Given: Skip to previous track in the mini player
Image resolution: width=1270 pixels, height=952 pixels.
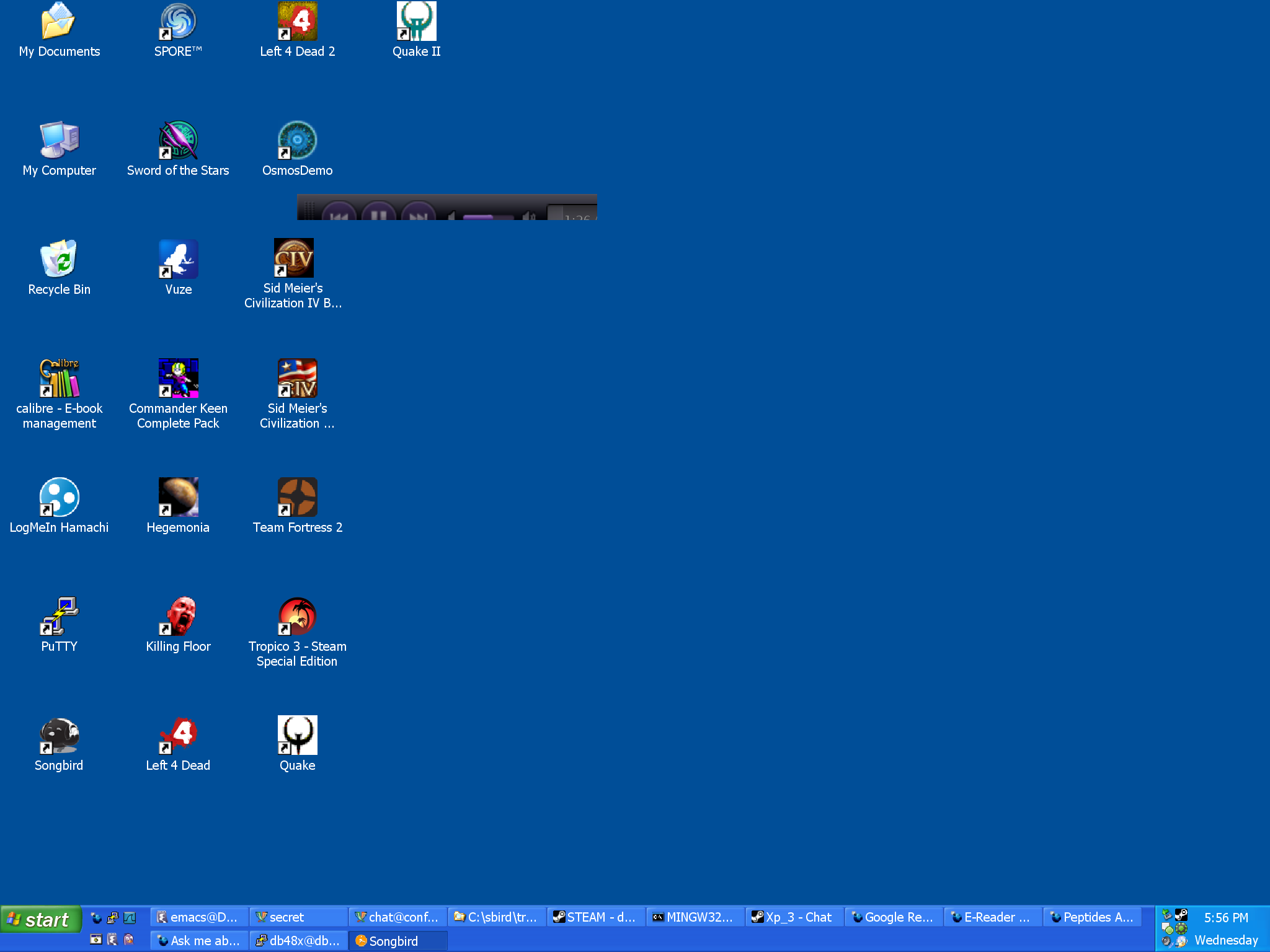Looking at the screenshot, I should (339, 212).
